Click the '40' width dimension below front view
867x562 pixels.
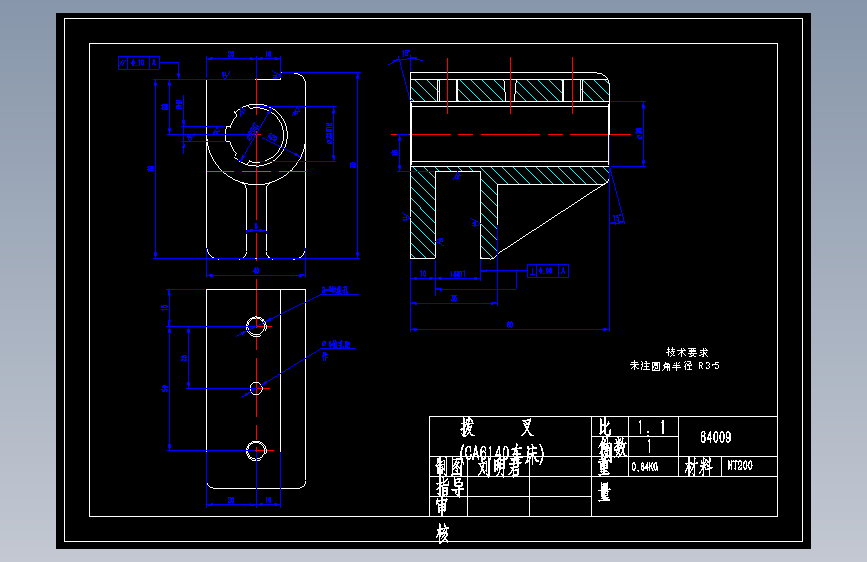[x=256, y=271]
